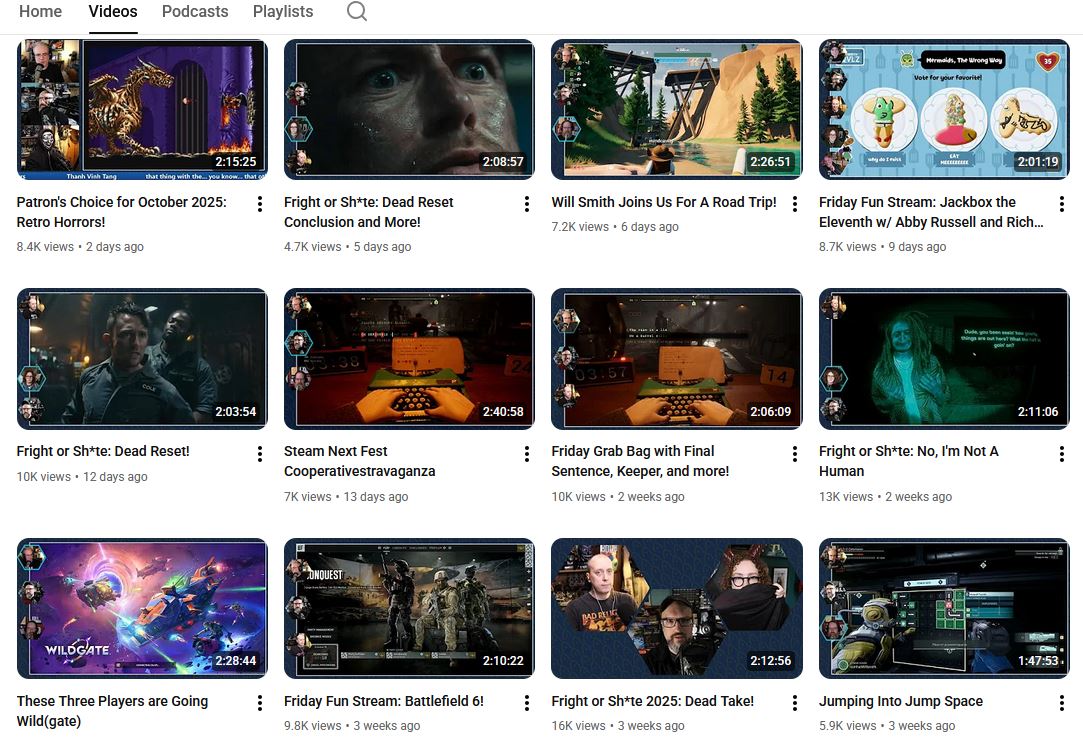1083x739 pixels.
Task: Open options menu for Dead Reset Conclusion and More
Action: point(527,204)
